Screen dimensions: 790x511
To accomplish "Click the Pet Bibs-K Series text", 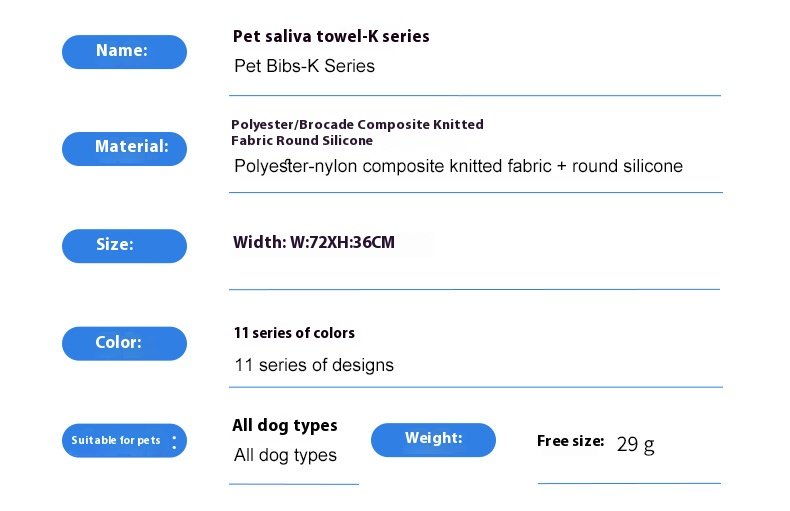I will pos(304,67).
